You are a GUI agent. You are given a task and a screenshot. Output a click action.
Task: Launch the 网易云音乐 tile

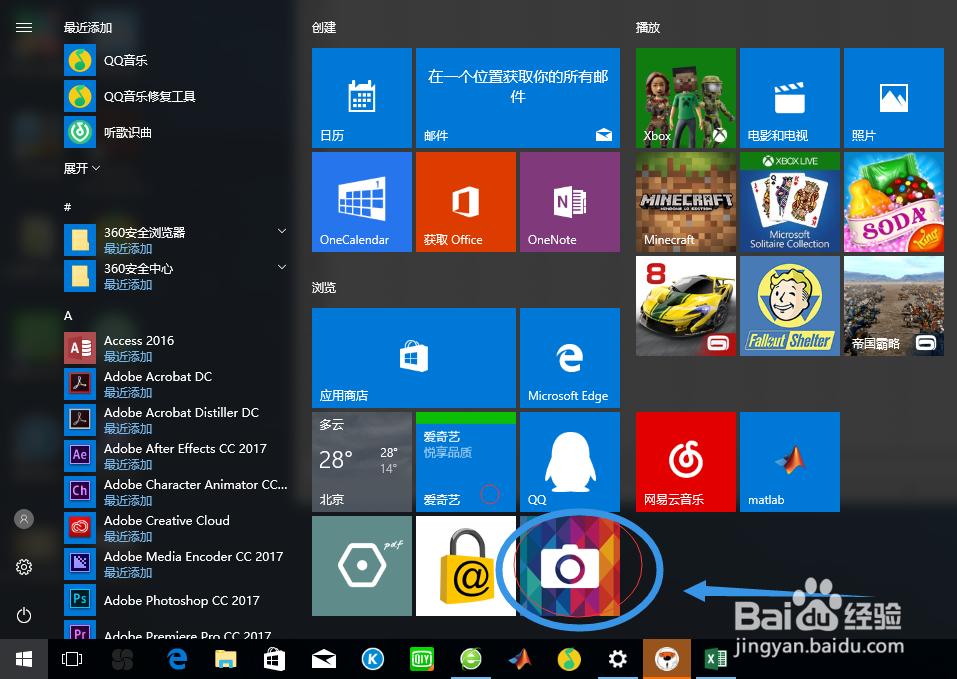coord(686,462)
